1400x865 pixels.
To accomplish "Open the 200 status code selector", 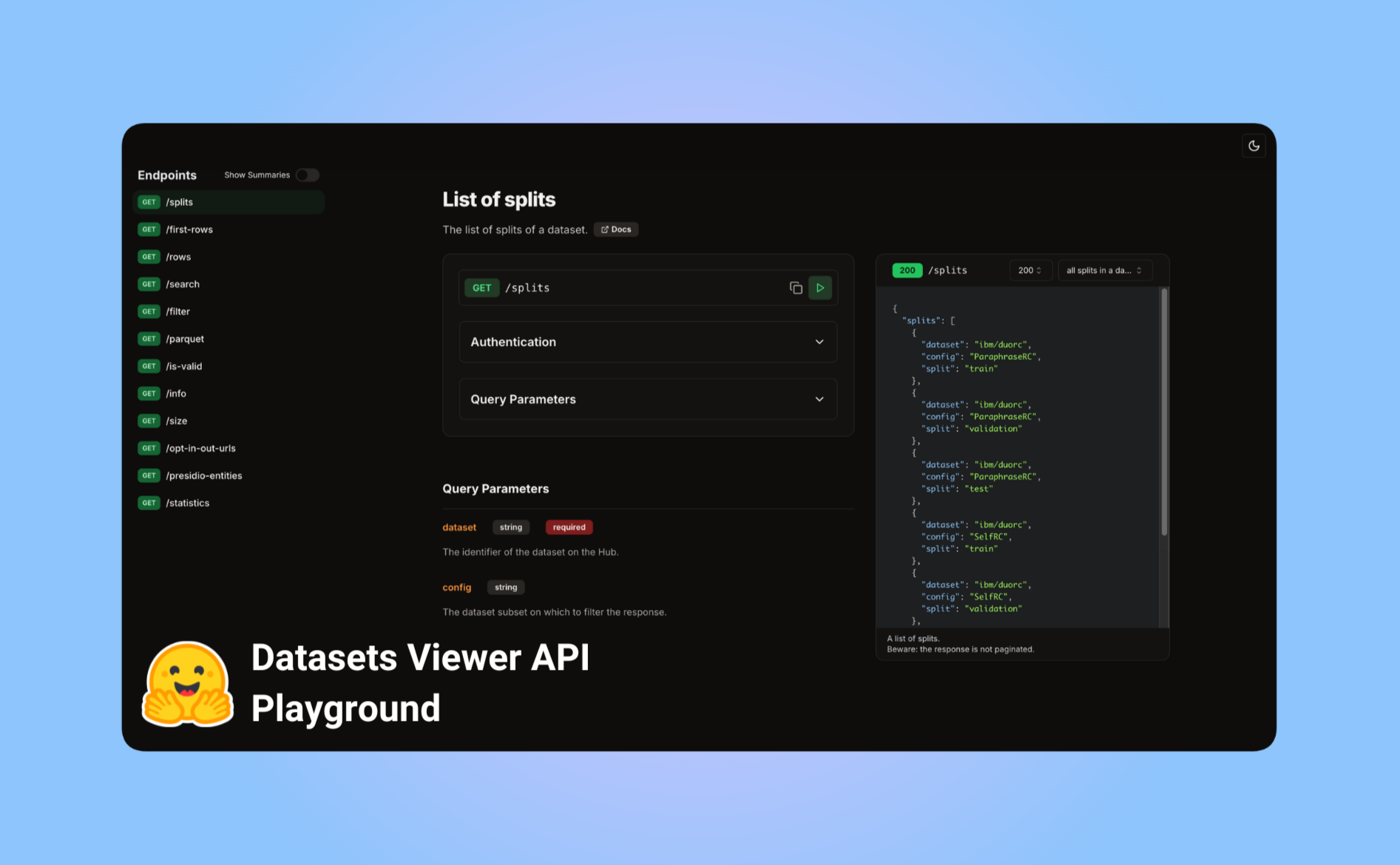I will pos(1030,270).
